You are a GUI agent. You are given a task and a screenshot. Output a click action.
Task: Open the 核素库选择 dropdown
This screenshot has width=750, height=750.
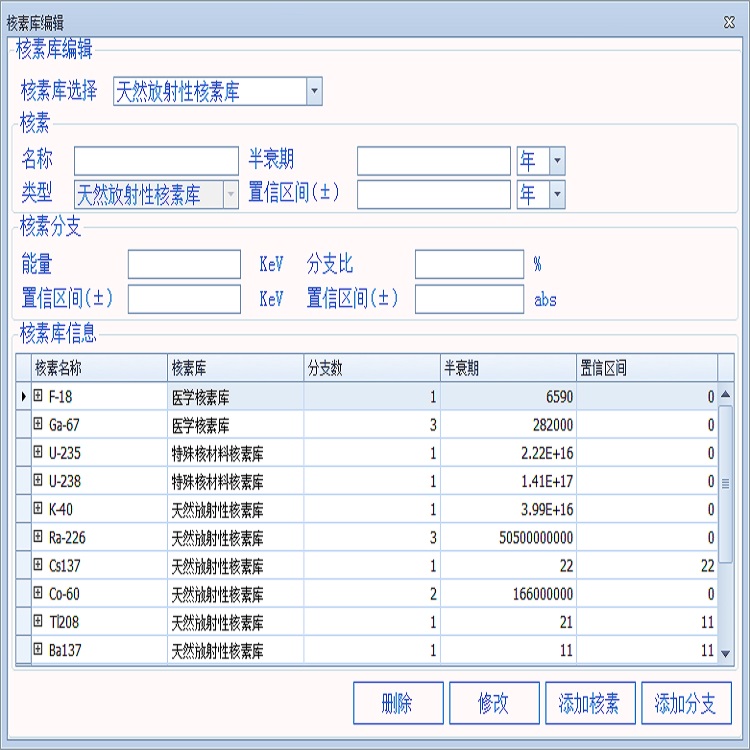314,92
